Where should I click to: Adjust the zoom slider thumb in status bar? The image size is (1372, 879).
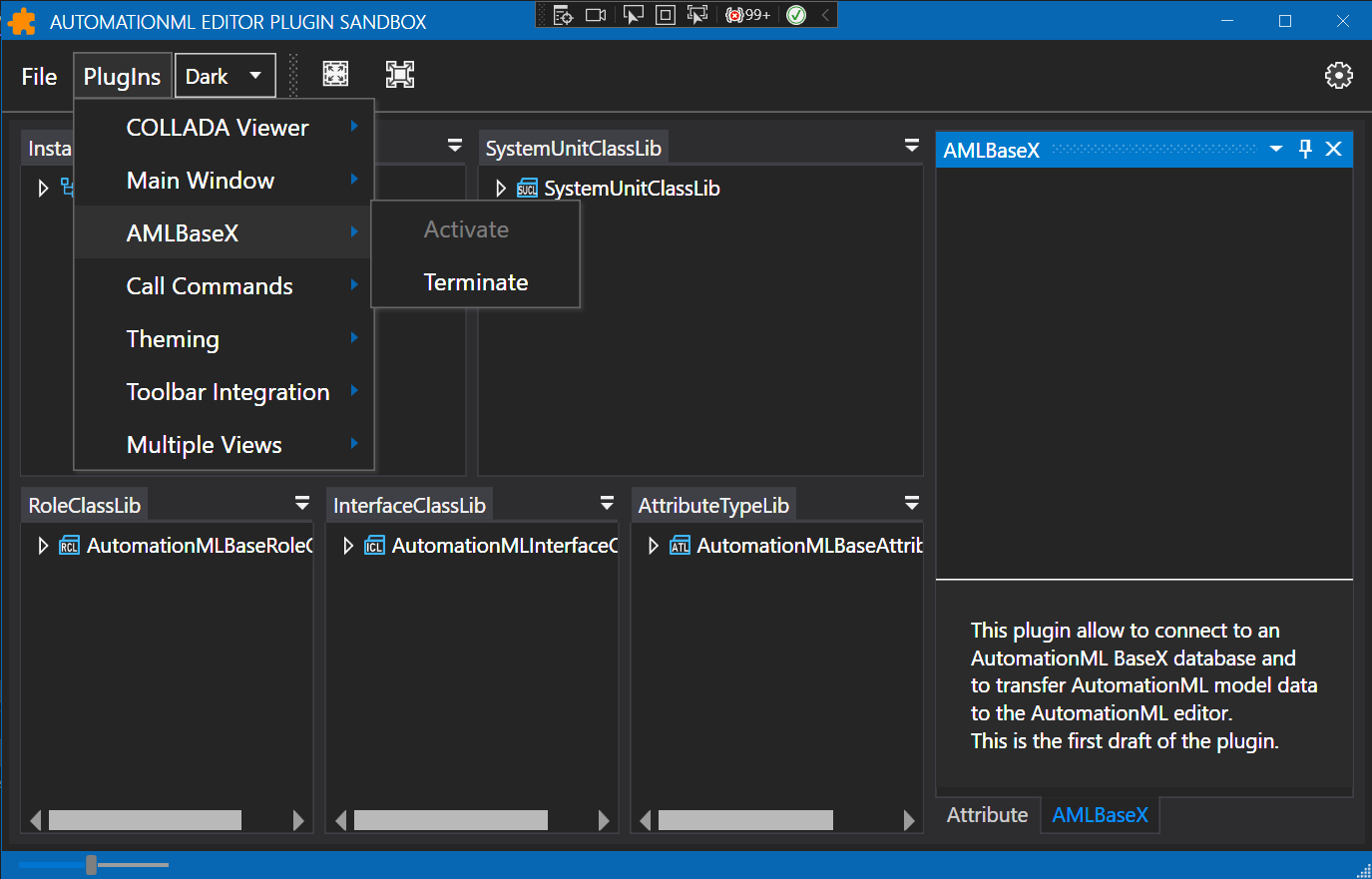91,864
